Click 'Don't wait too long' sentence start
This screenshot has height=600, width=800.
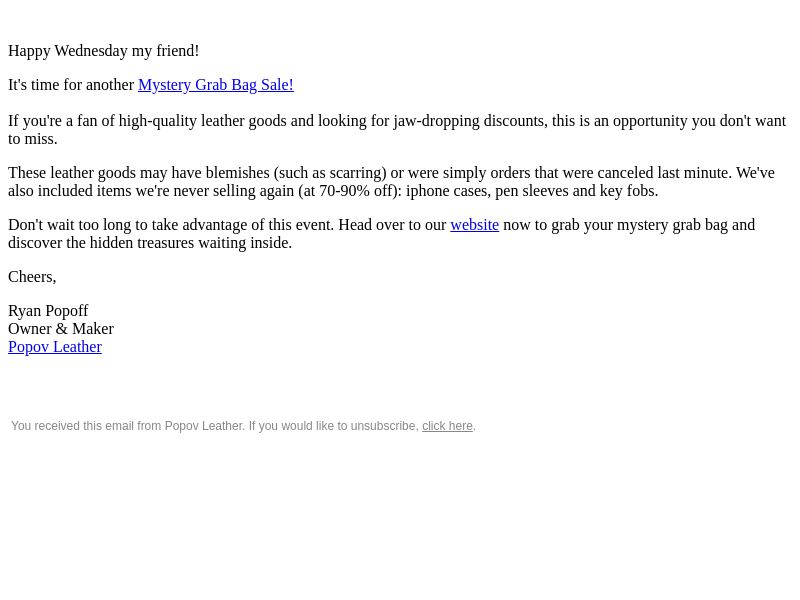coord(72,225)
